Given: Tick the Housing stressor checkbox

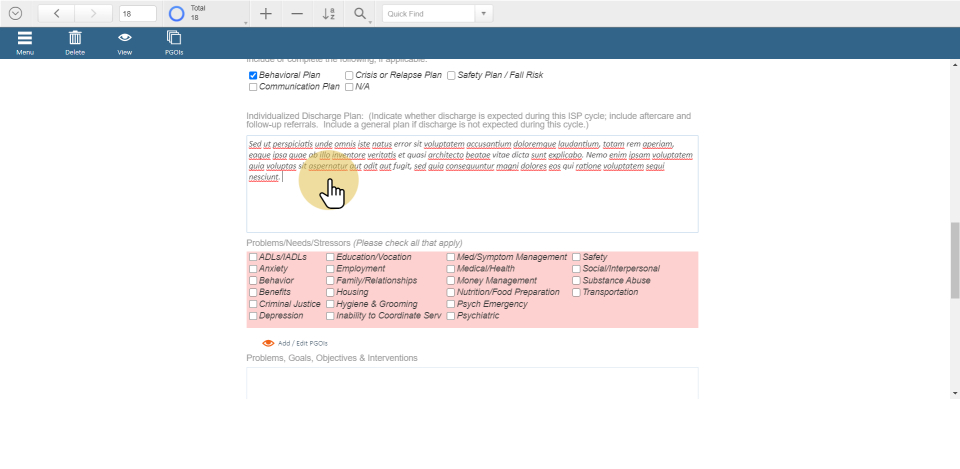Looking at the screenshot, I should pyautogui.click(x=331, y=293).
